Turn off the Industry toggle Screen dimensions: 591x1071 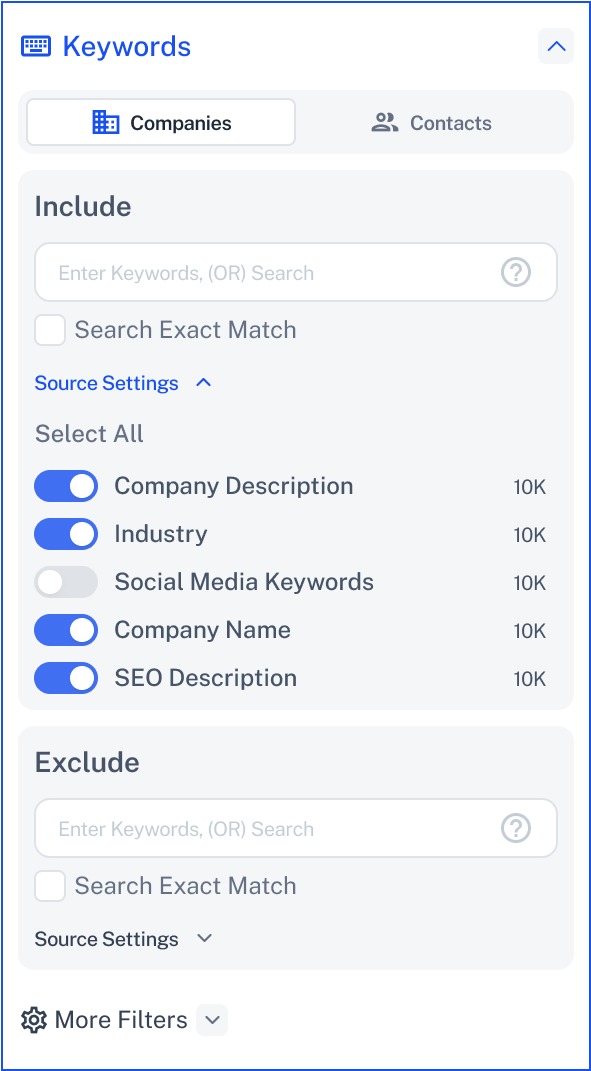(x=66, y=534)
